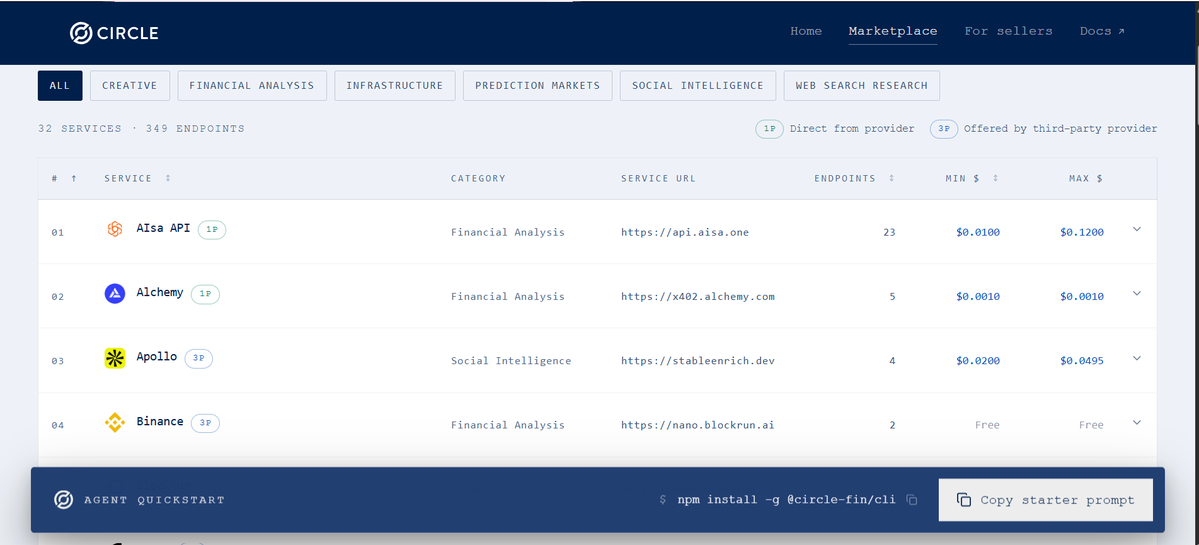
Task: Click the https://x402.alchemy.com service URL
Action: tap(697, 297)
